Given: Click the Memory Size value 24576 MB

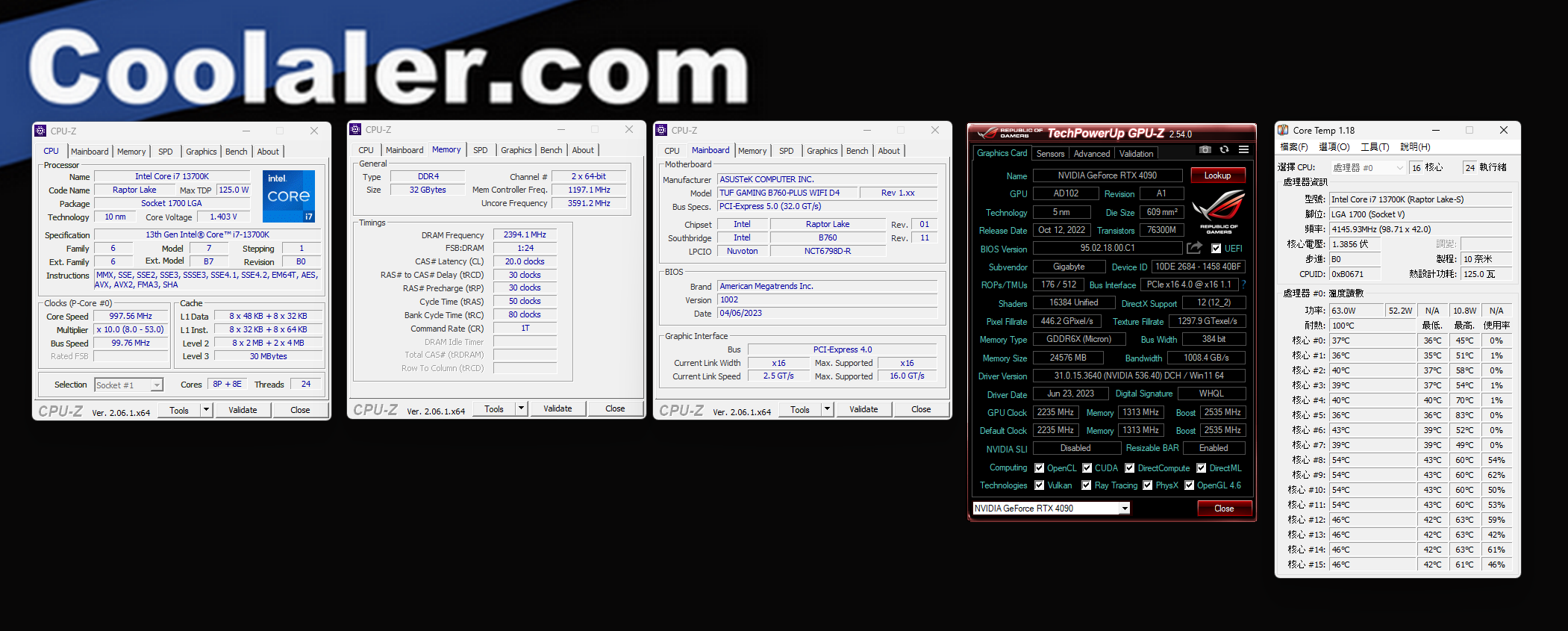Looking at the screenshot, I should click(x=1068, y=358).
